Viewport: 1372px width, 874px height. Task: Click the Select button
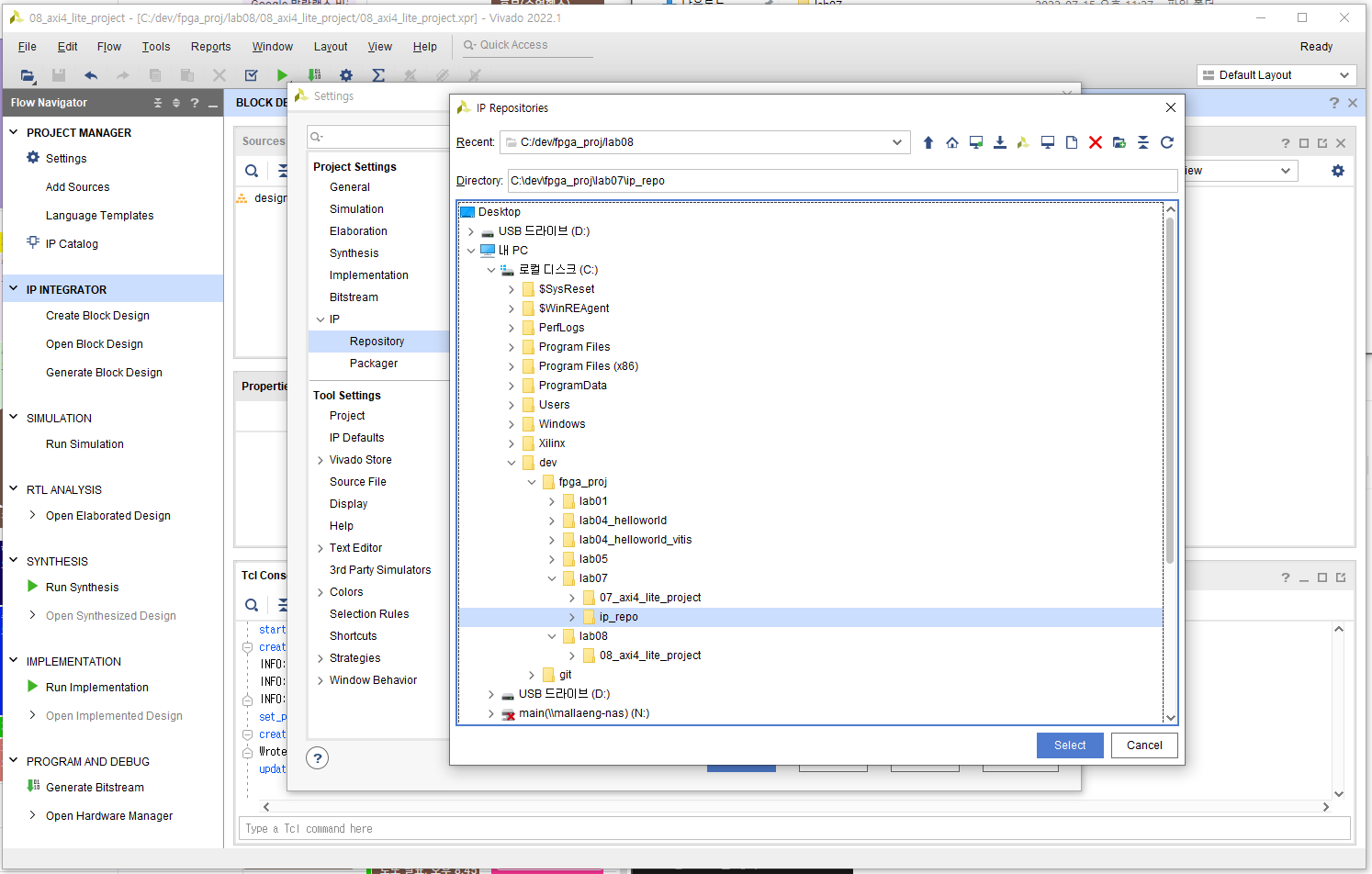(1070, 745)
